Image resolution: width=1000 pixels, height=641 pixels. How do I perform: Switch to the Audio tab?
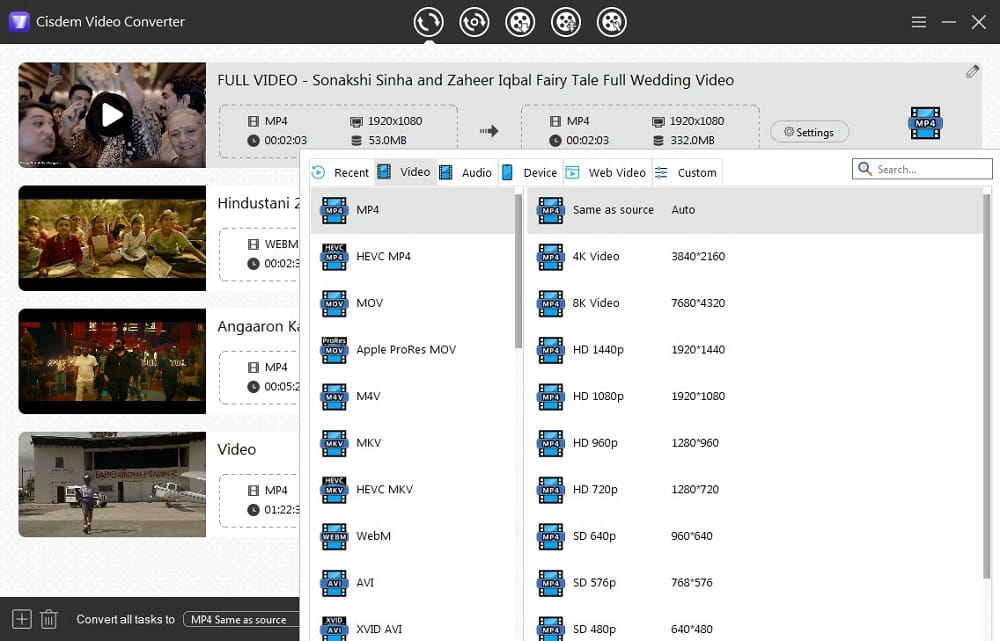(466, 172)
